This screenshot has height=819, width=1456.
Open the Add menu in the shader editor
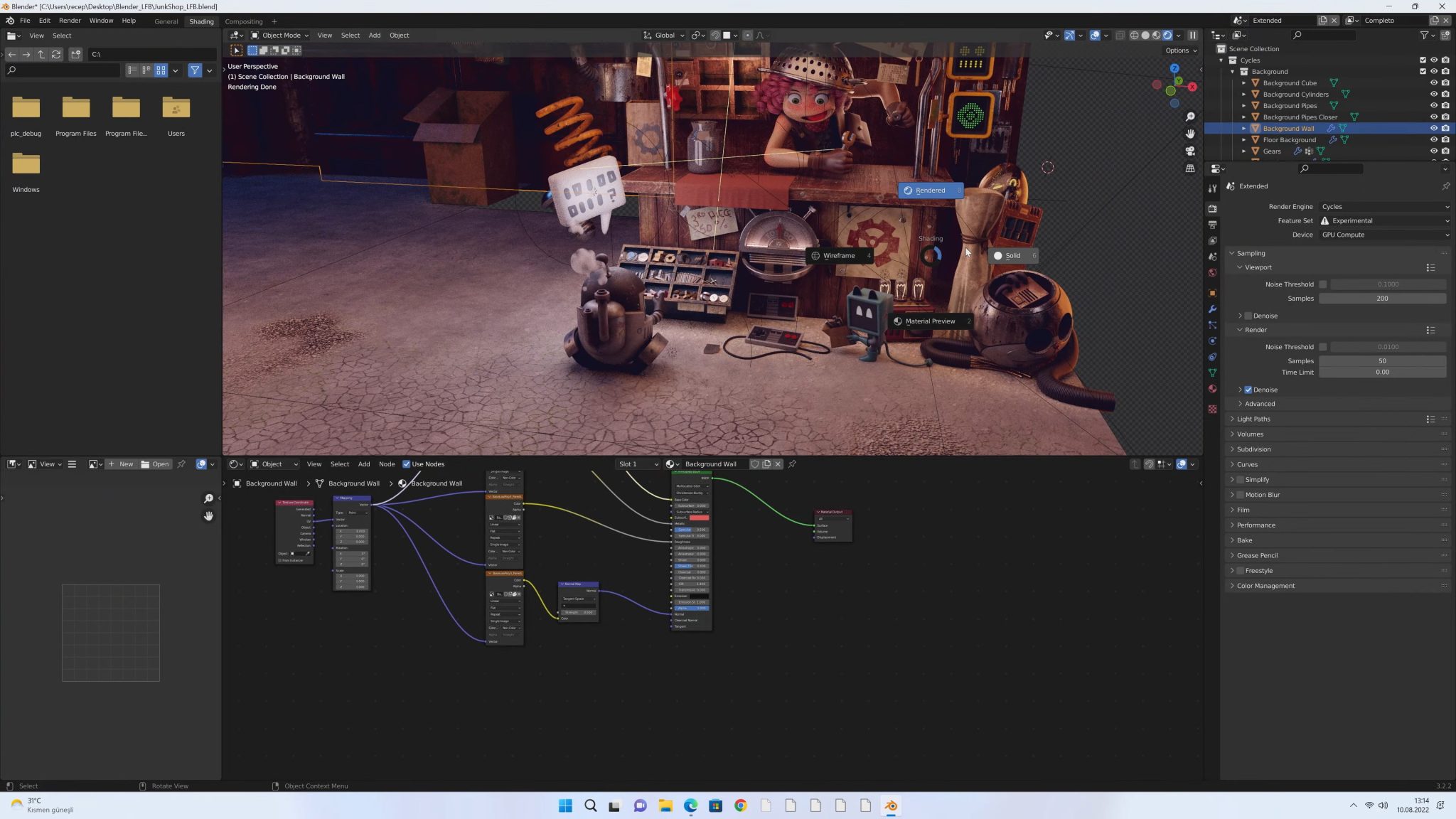click(x=364, y=464)
